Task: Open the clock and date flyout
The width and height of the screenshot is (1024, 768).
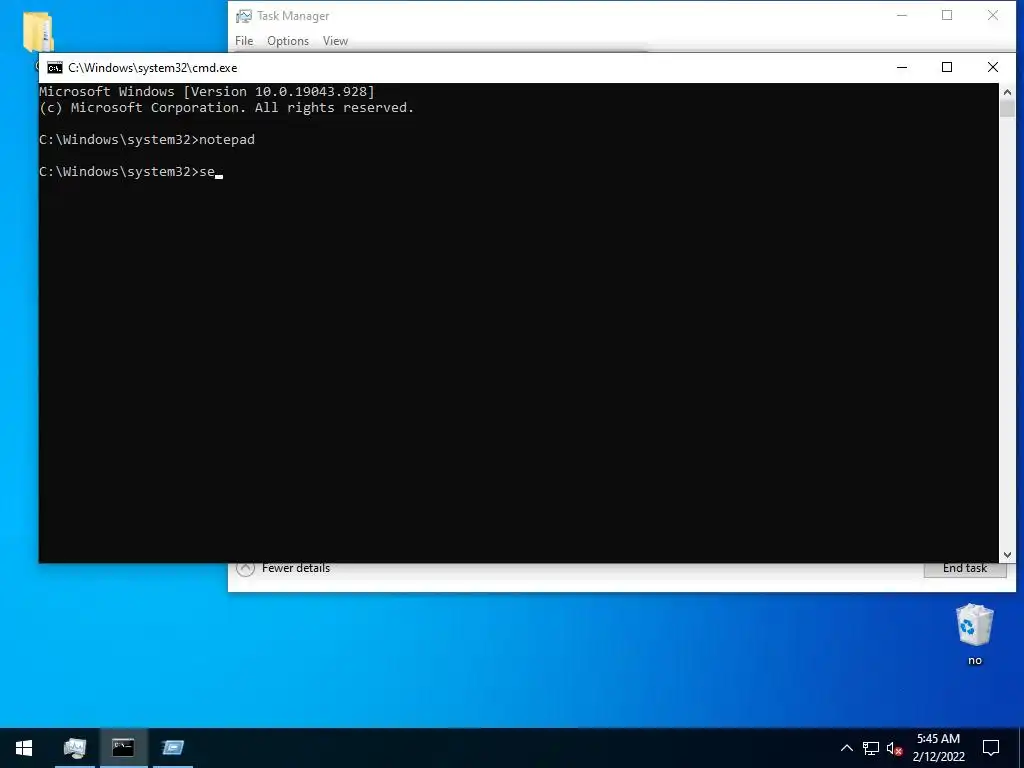Action: click(938, 748)
